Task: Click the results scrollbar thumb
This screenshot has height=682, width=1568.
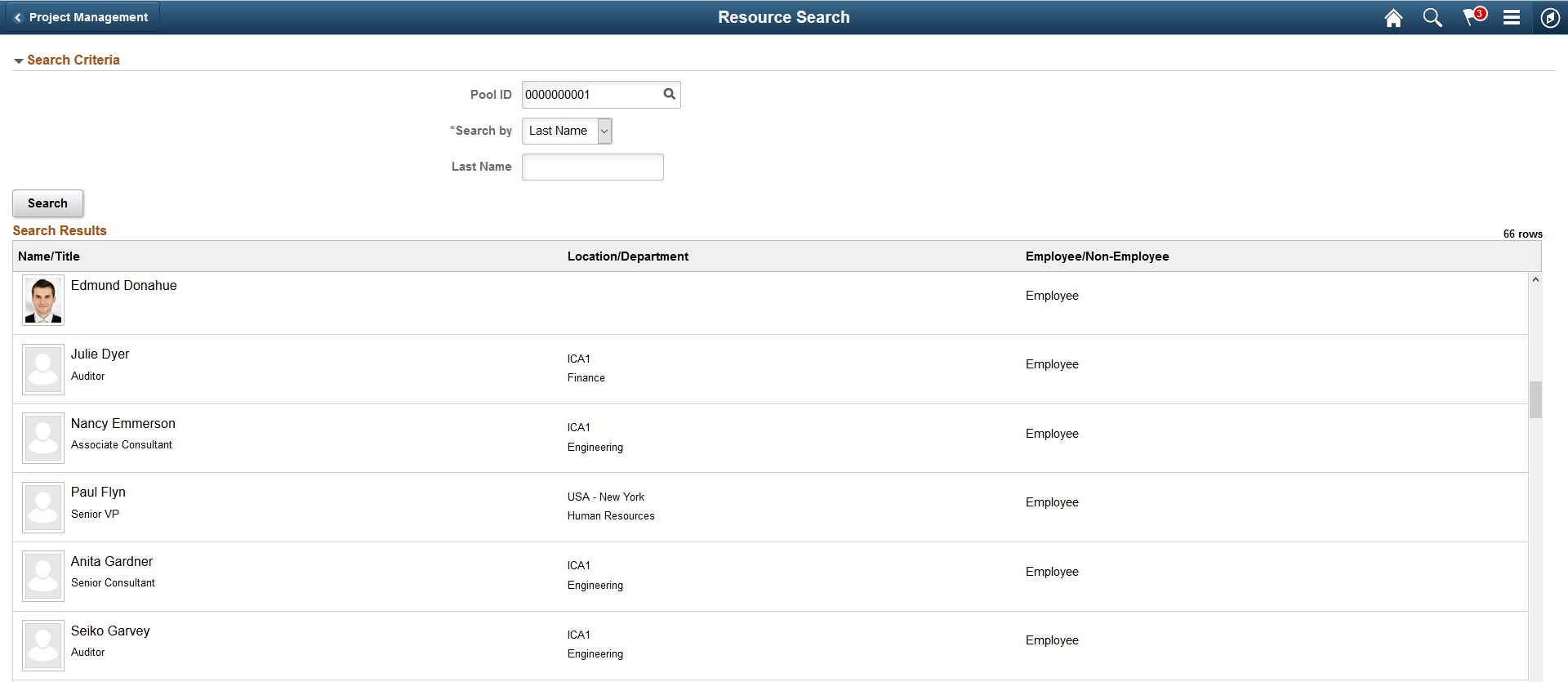Action: coord(1535,399)
